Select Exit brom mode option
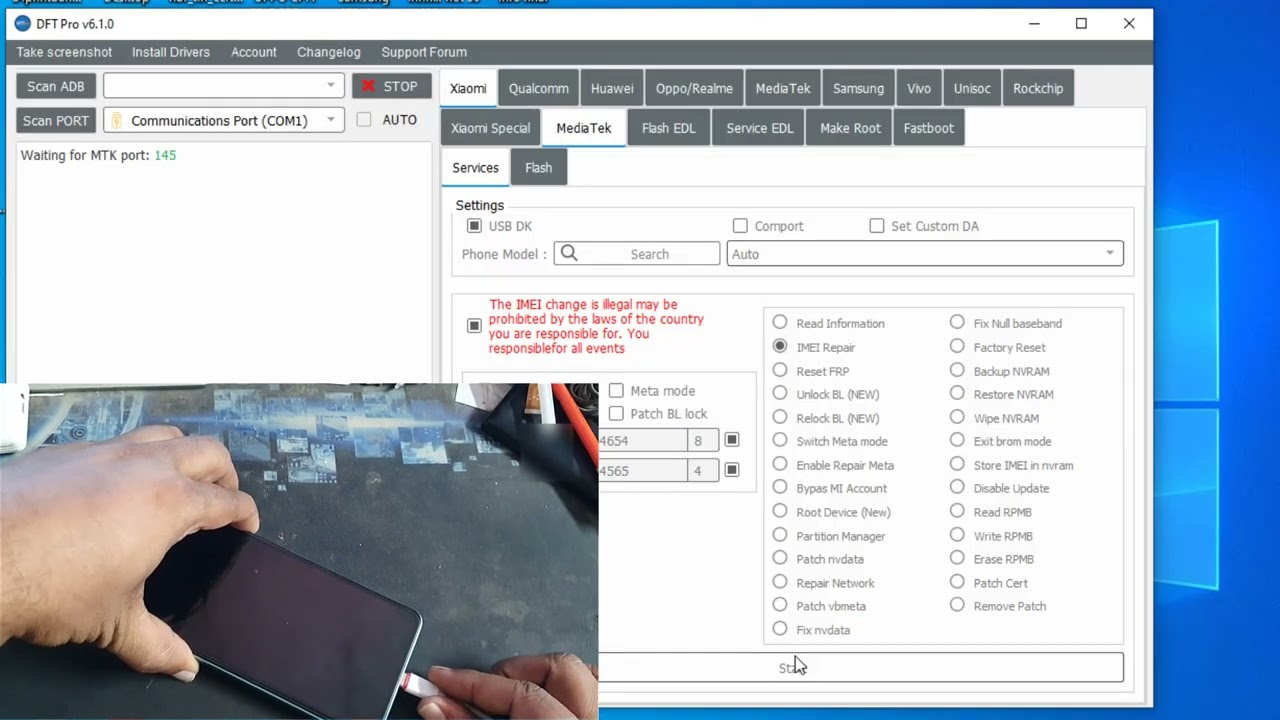Screen dimensions: 1280x720 point(957,440)
